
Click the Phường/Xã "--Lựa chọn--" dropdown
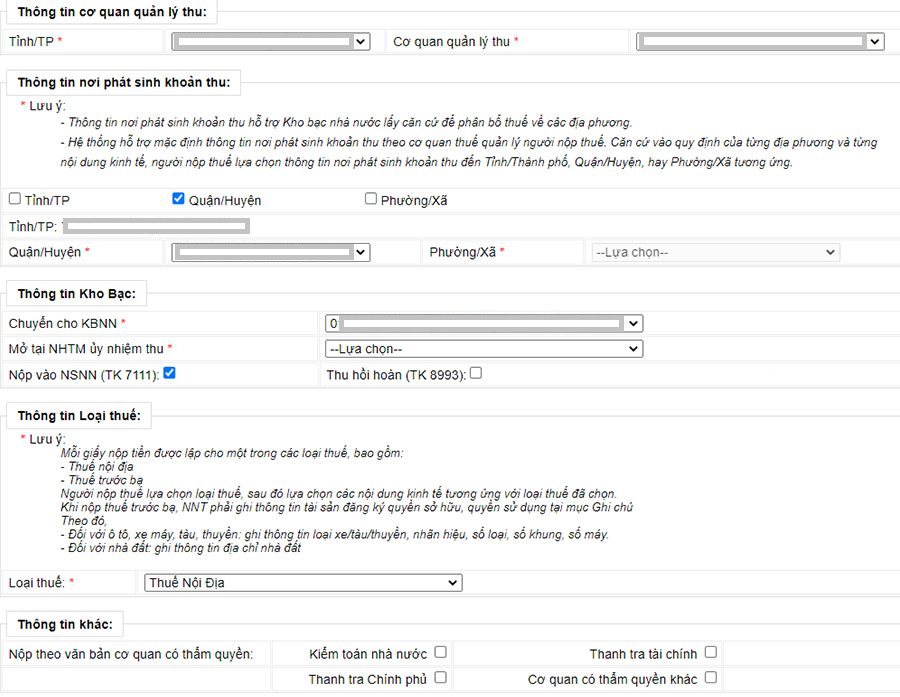(x=715, y=252)
